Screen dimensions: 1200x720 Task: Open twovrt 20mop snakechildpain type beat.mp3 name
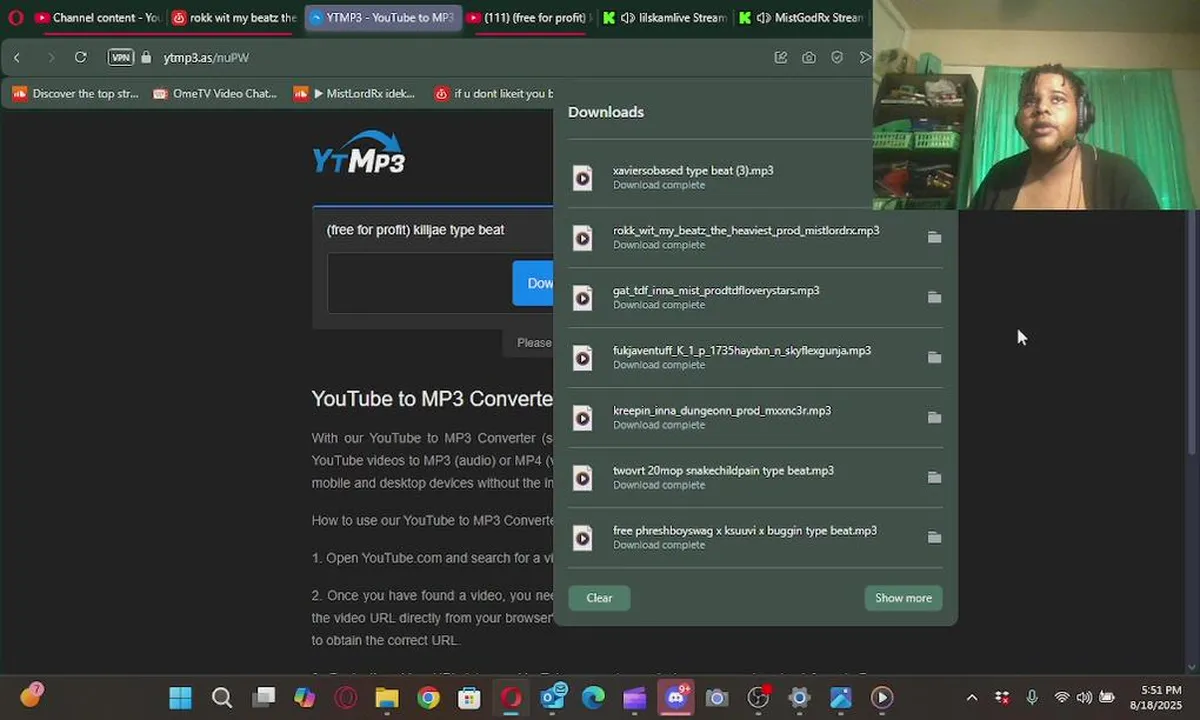tap(723, 471)
